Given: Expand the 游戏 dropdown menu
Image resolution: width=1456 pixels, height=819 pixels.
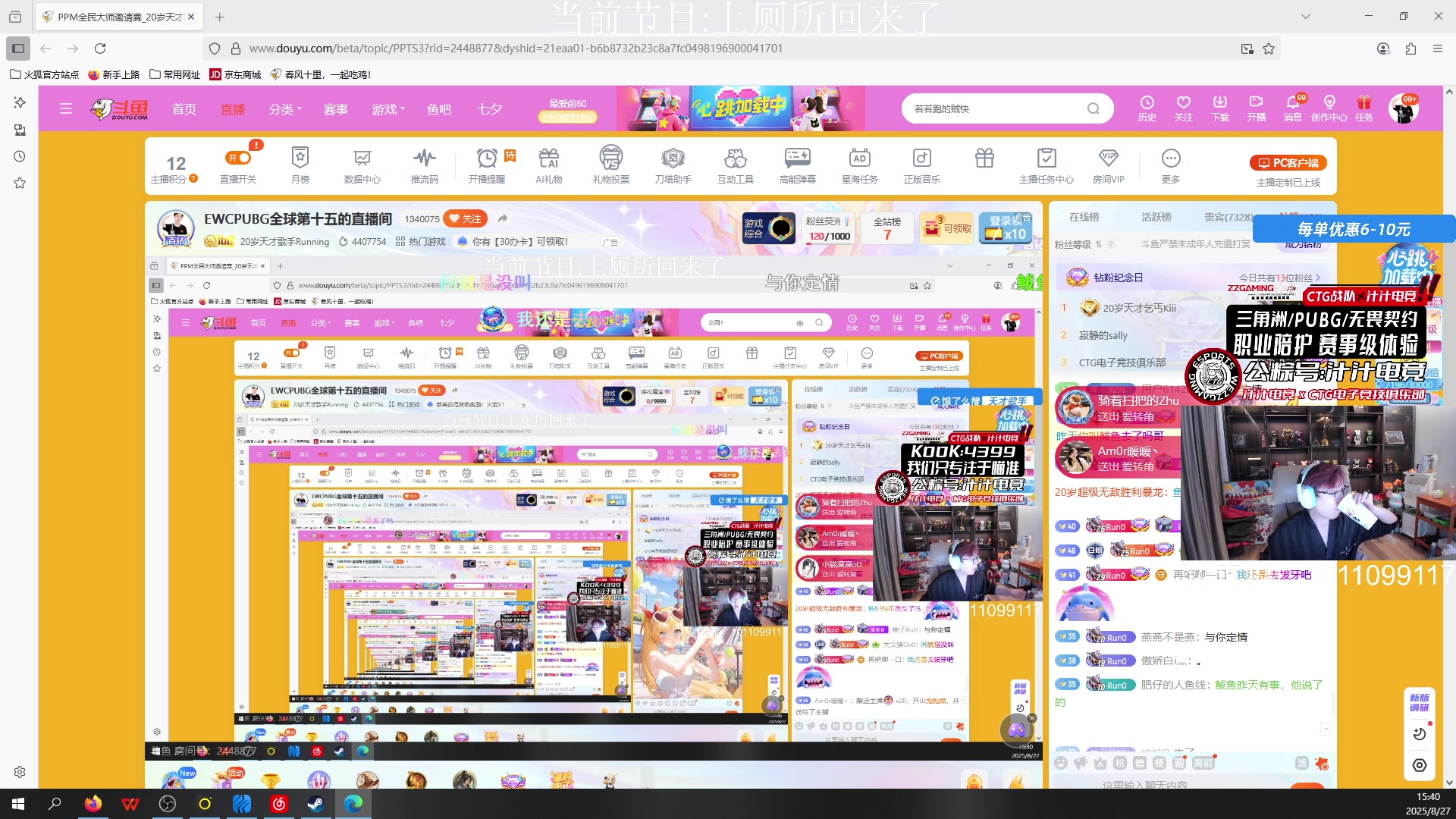Looking at the screenshot, I should click(388, 109).
